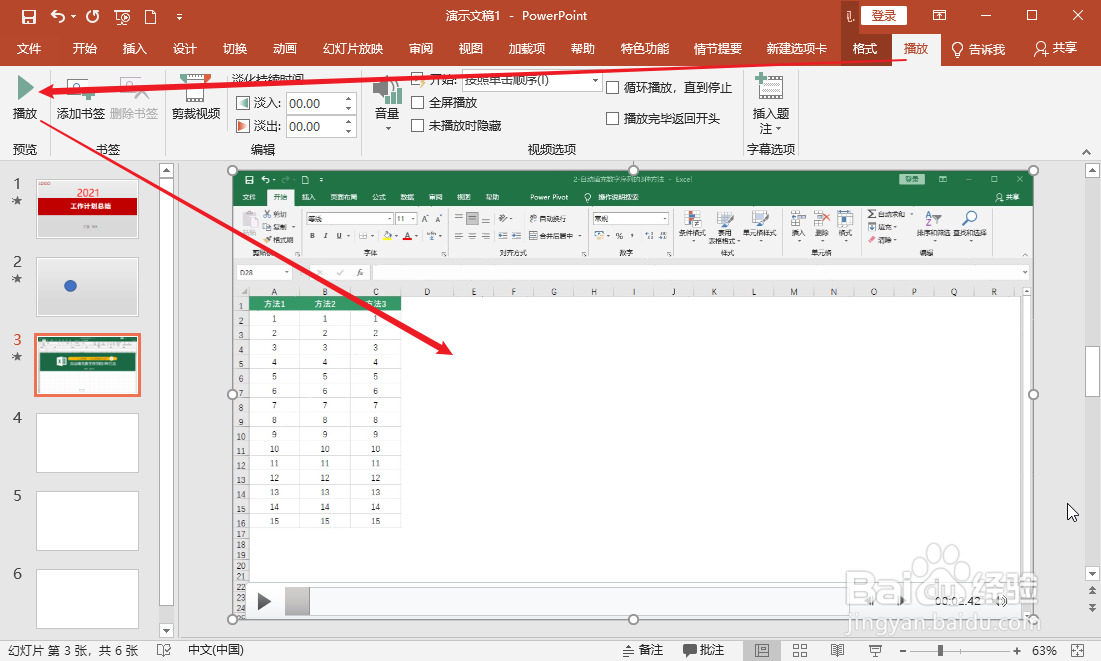Viewport: 1101px width, 661px height.
Task: Click the Comments button in status bar
Action: (703, 650)
